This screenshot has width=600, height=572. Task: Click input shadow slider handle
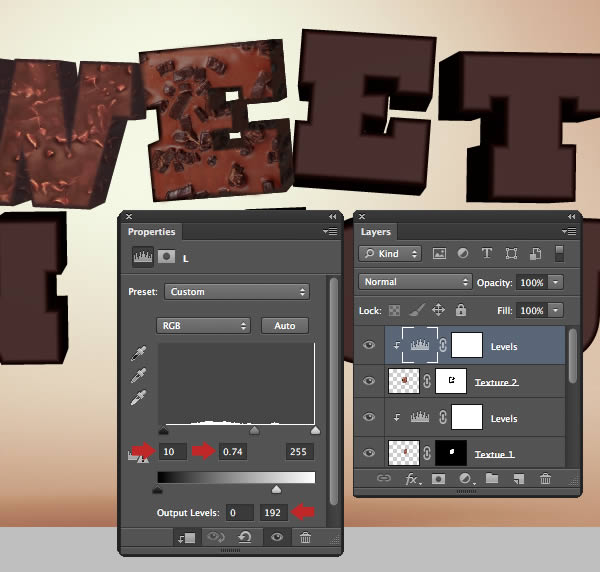163,430
